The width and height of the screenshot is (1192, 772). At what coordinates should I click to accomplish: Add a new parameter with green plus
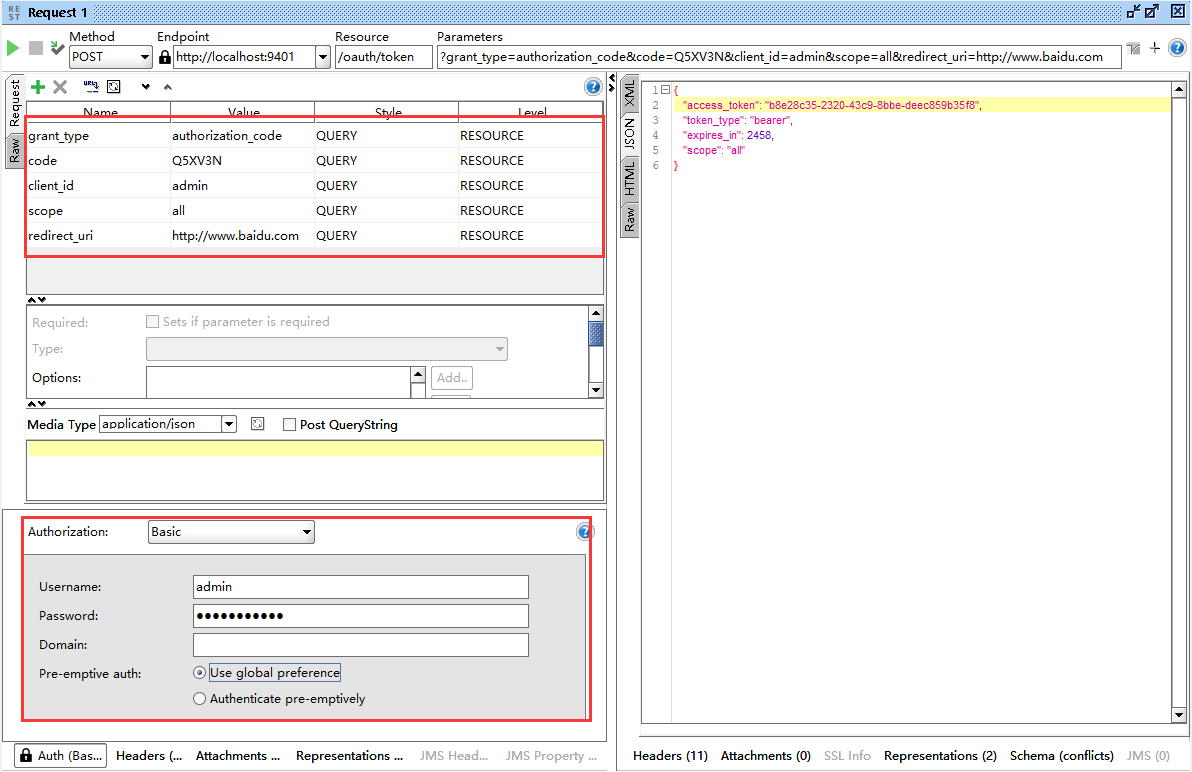click(37, 87)
